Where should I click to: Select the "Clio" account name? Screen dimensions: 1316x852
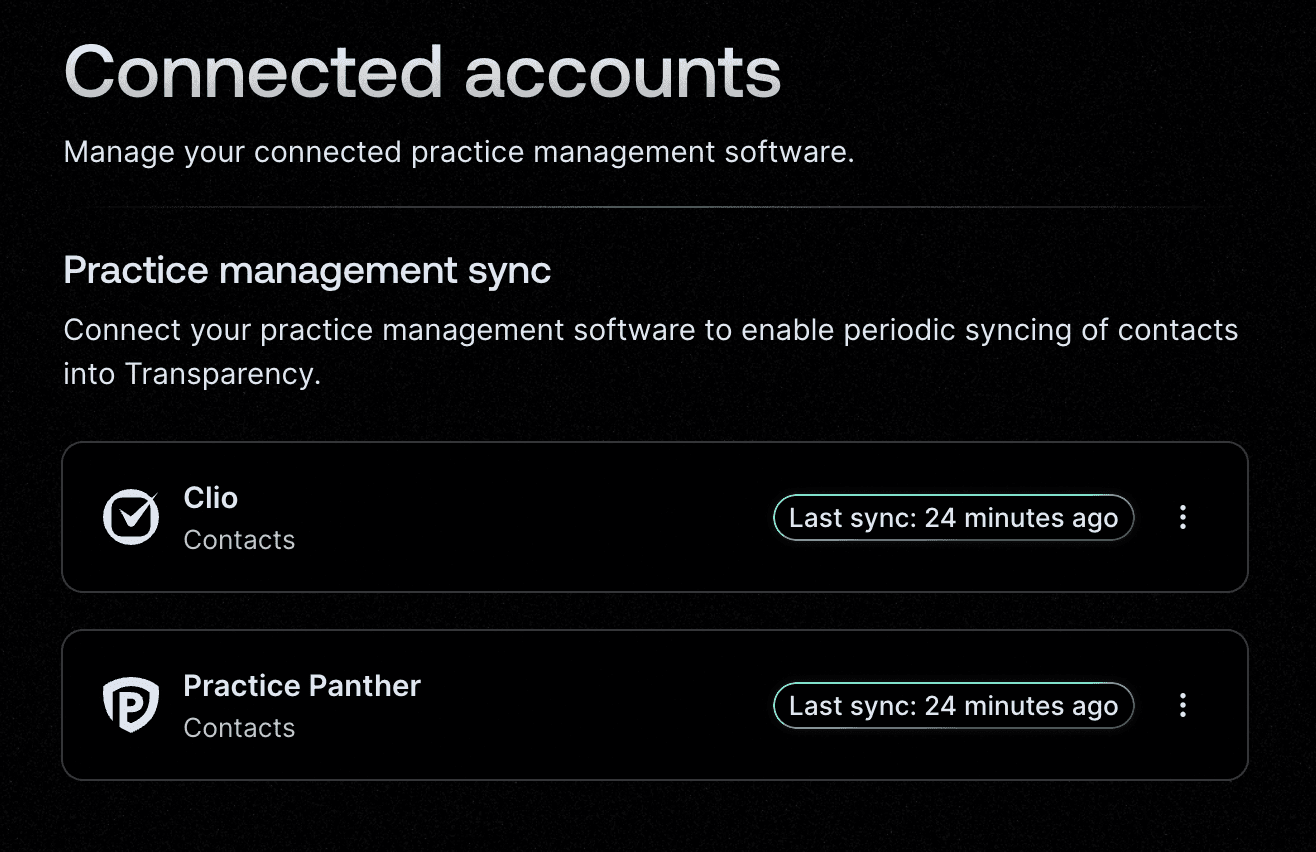[x=211, y=497]
